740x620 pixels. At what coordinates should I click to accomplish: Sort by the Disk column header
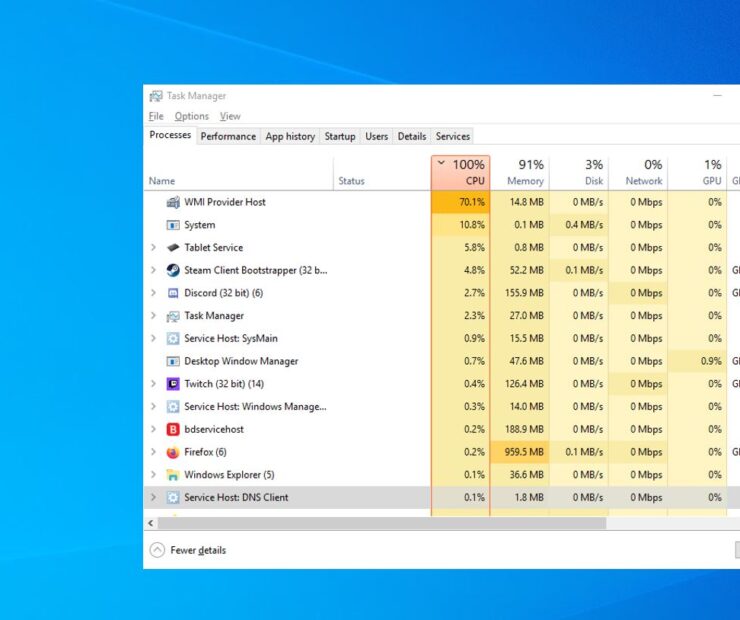coord(579,173)
